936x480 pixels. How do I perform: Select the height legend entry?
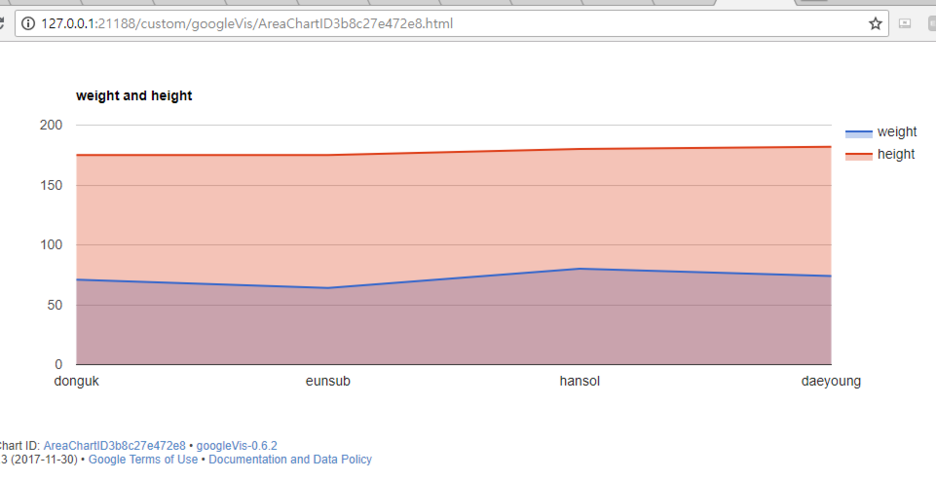pyautogui.click(x=880, y=155)
